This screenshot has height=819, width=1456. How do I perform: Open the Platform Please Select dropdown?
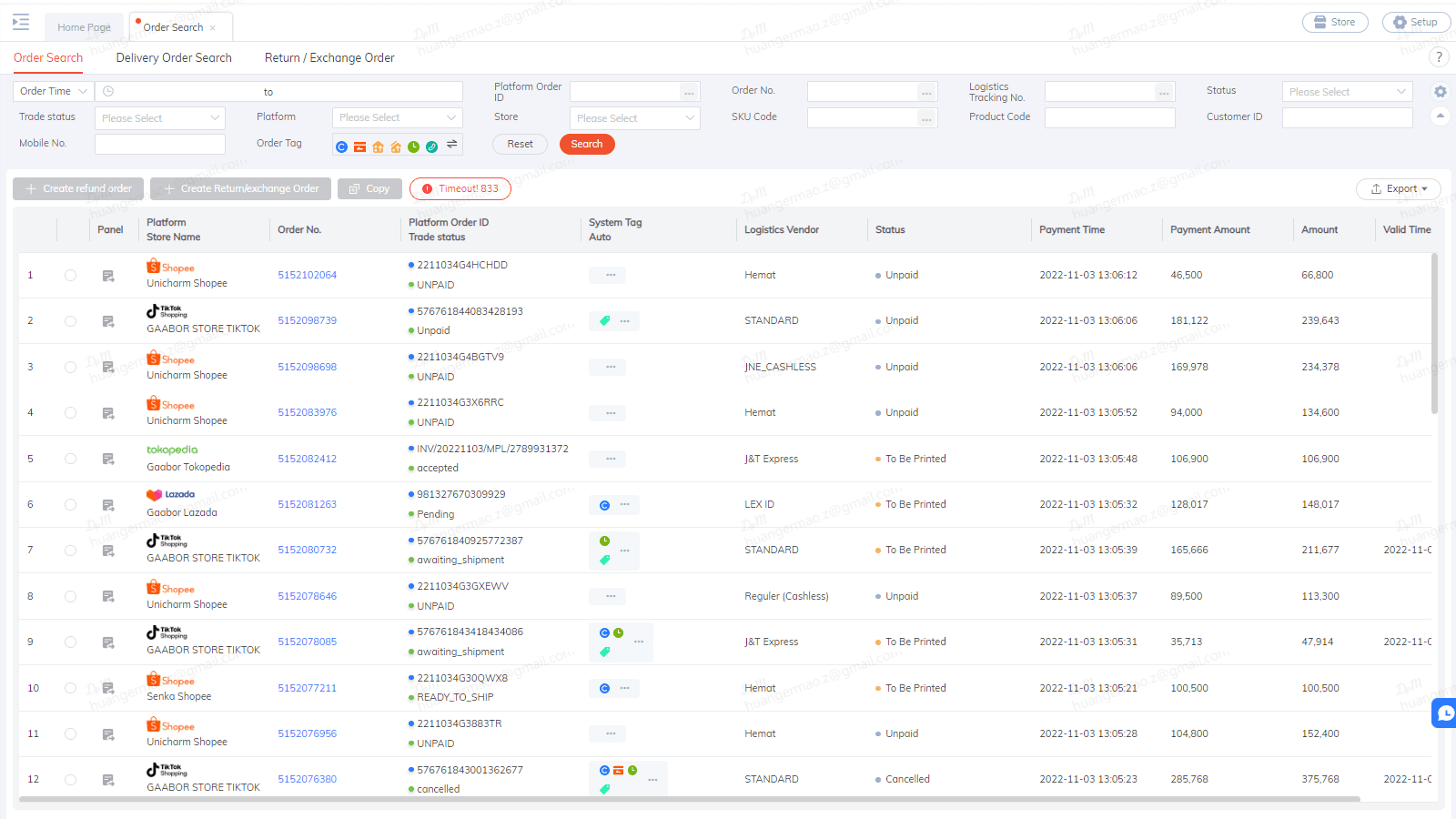click(x=397, y=117)
